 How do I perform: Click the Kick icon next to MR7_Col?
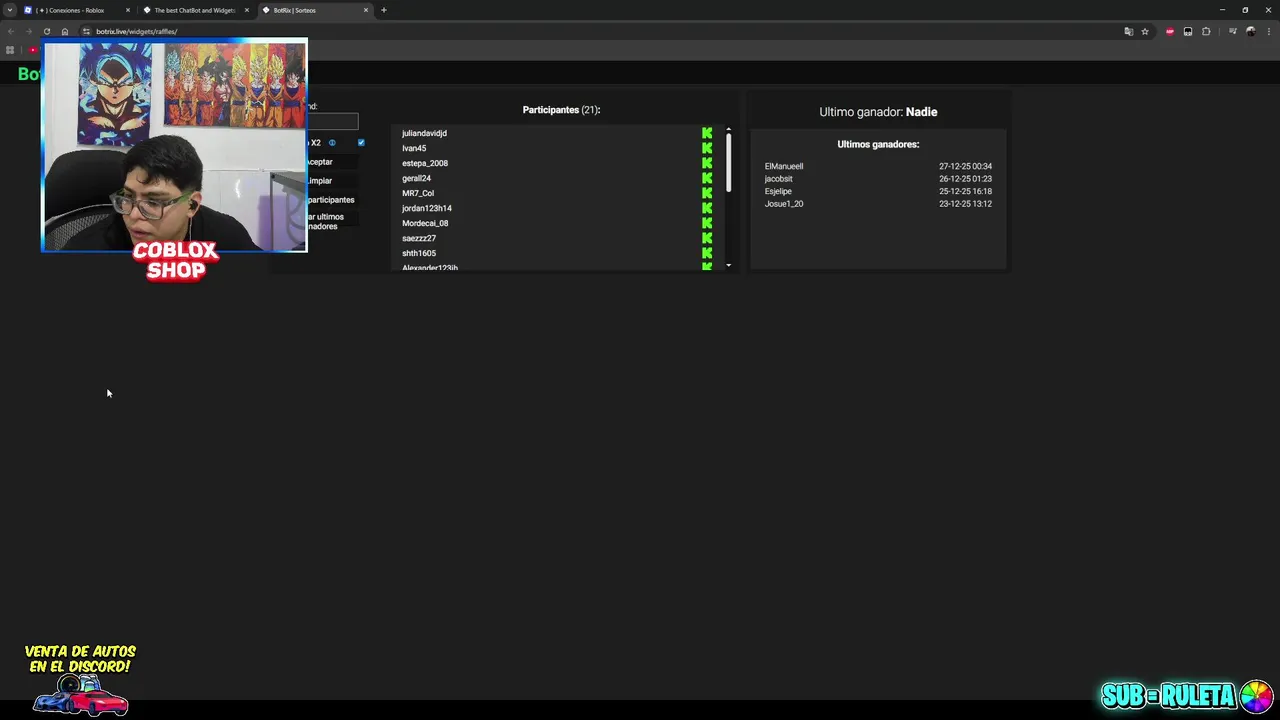(707, 193)
